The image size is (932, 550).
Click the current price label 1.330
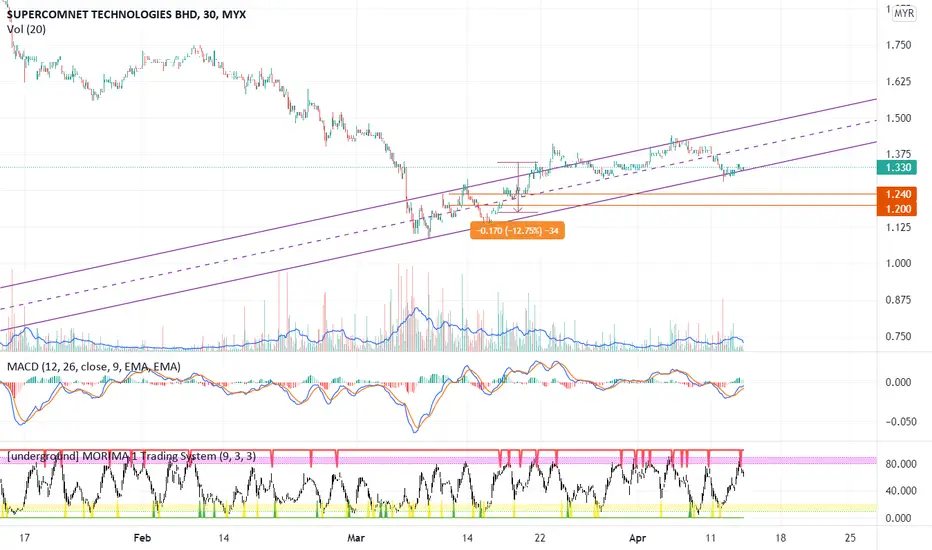pyautogui.click(x=897, y=167)
